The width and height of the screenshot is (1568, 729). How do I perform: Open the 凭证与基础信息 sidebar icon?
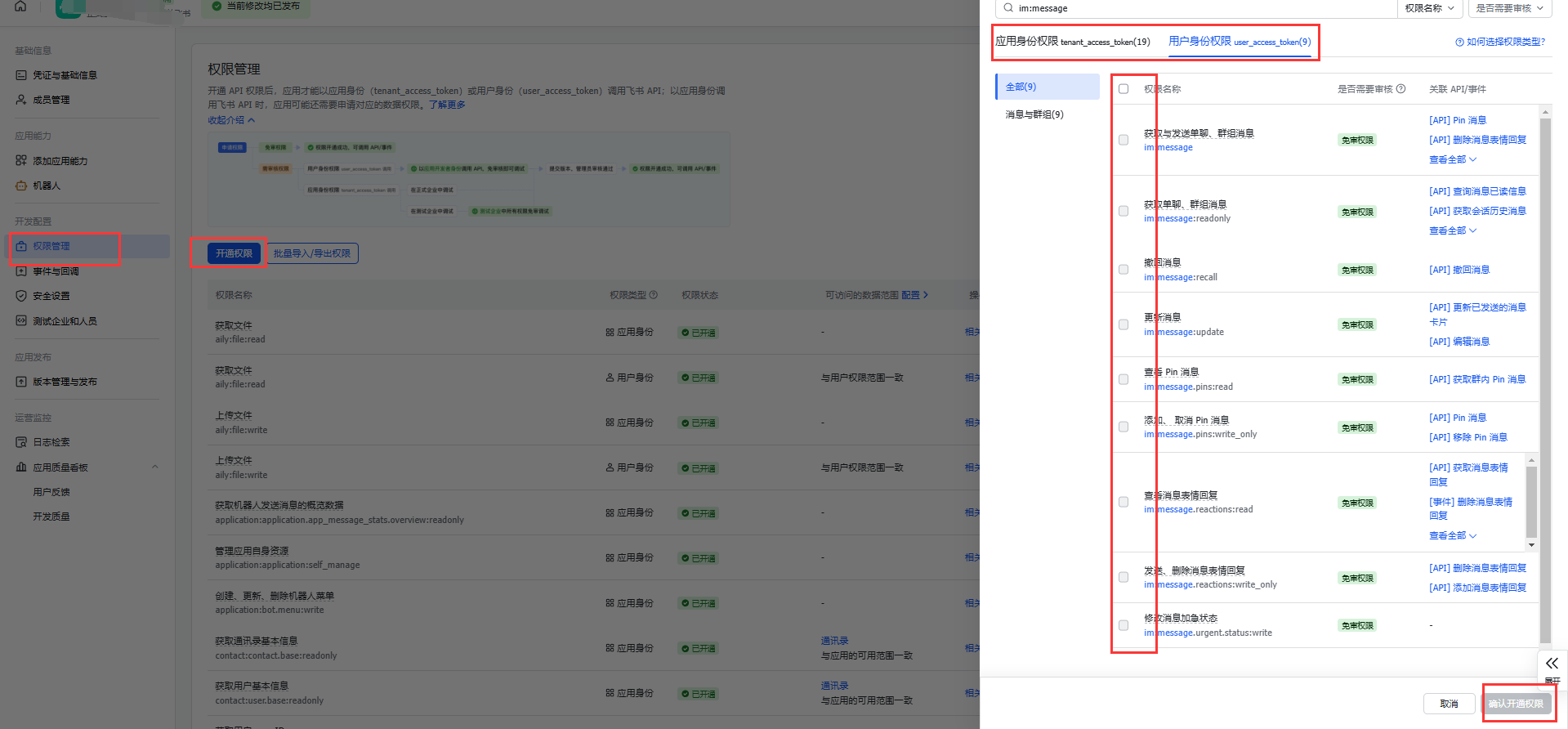21,75
